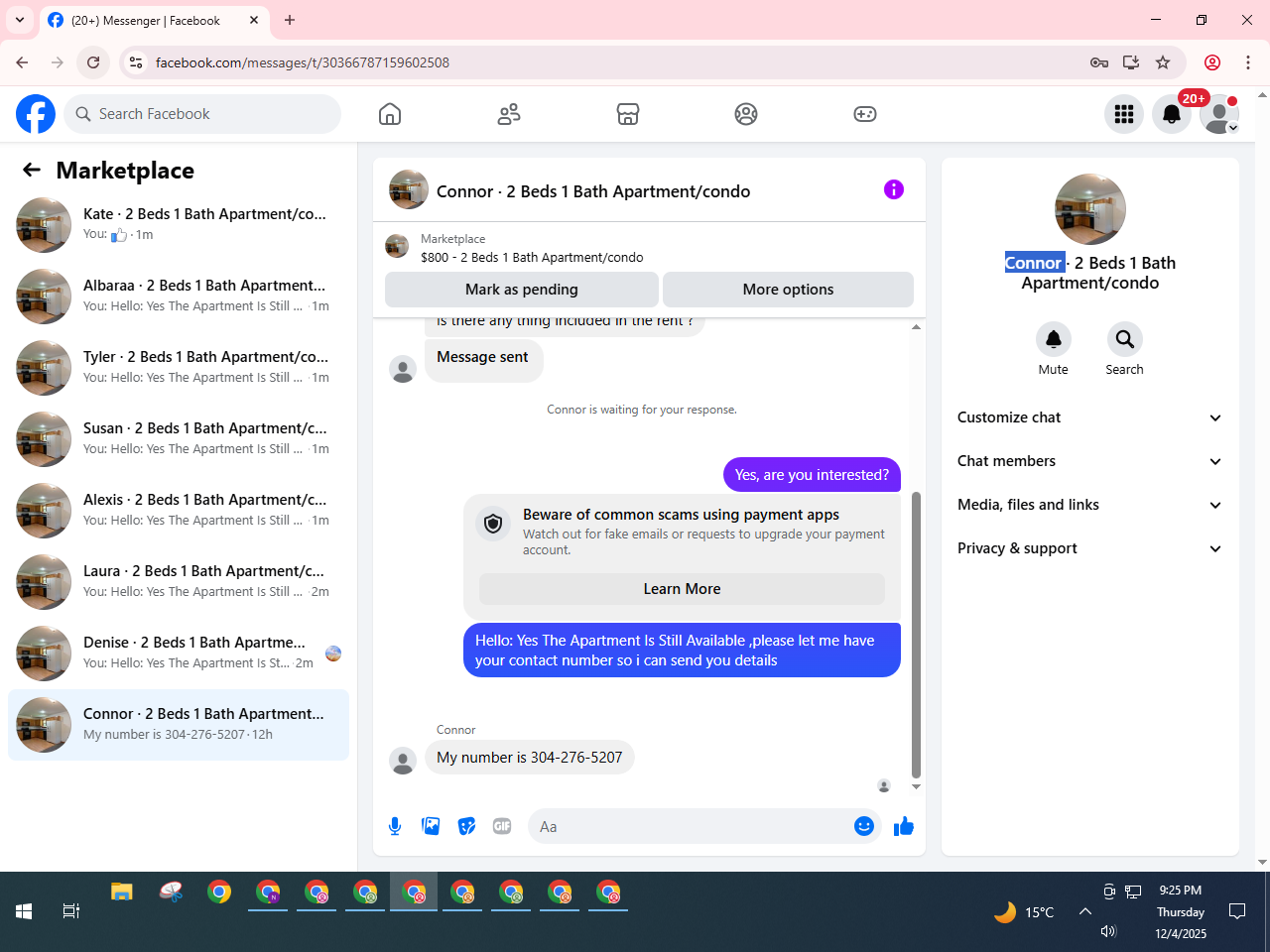The image size is (1270, 952).
Task: Click the 'Yes, are you interested?' message
Action: coord(812,475)
